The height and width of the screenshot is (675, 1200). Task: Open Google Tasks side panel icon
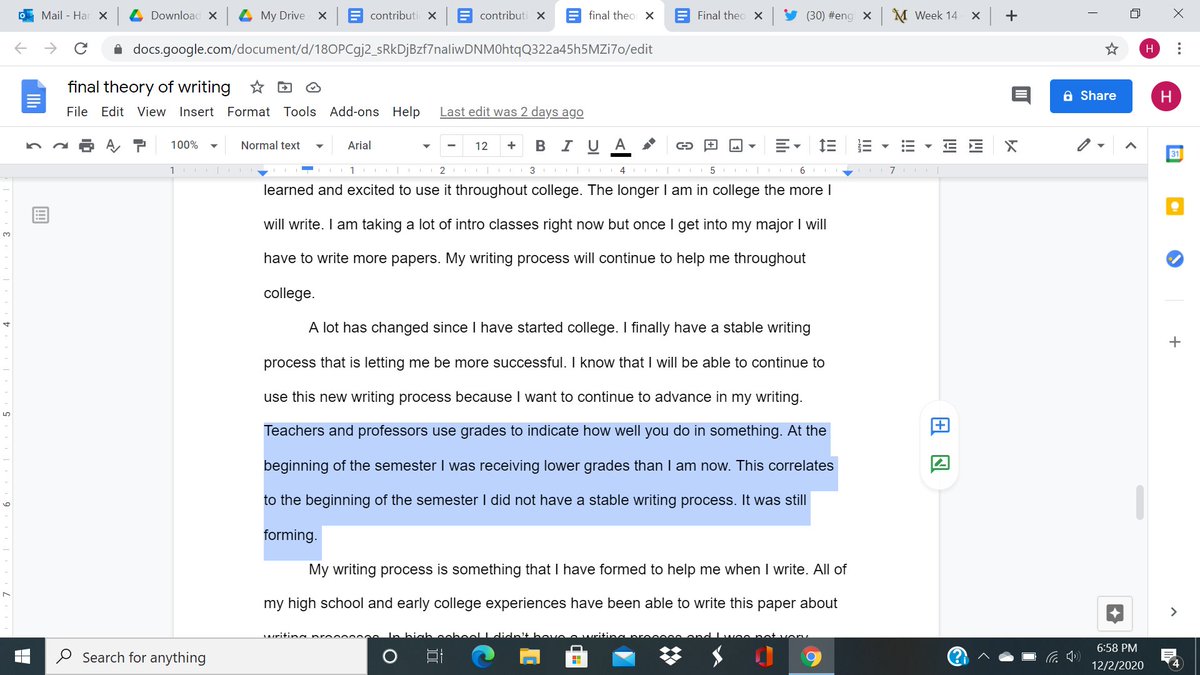1175,258
